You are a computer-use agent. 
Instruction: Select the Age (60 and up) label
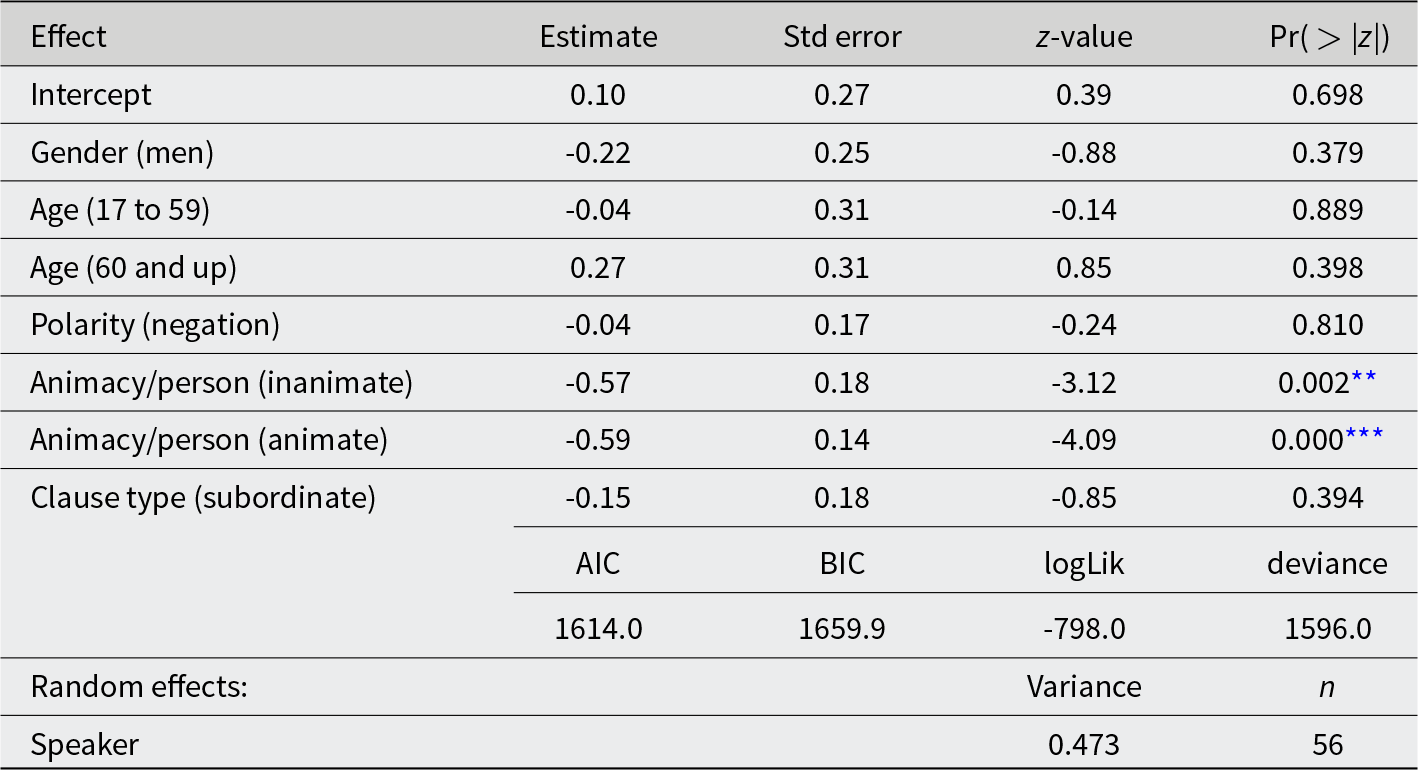click(x=134, y=268)
